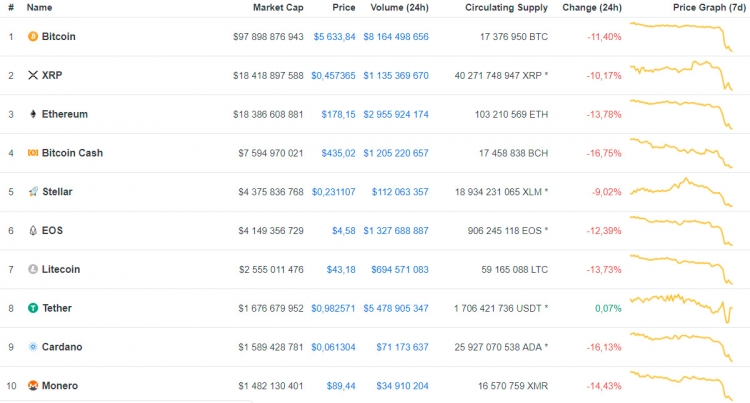Click Bitcoin Cash change -16,75%

604,153
